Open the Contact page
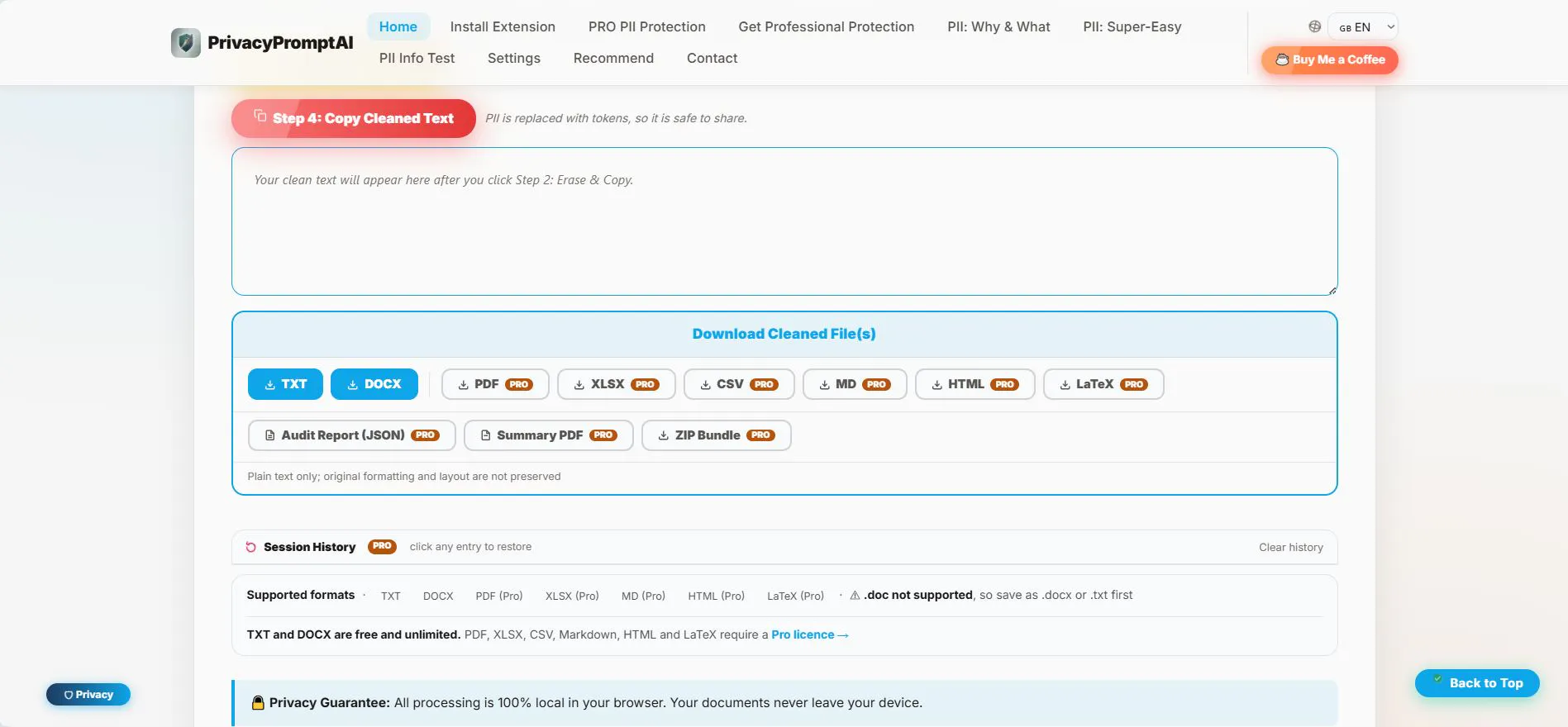Viewport: 1568px width, 727px height. 713,58
